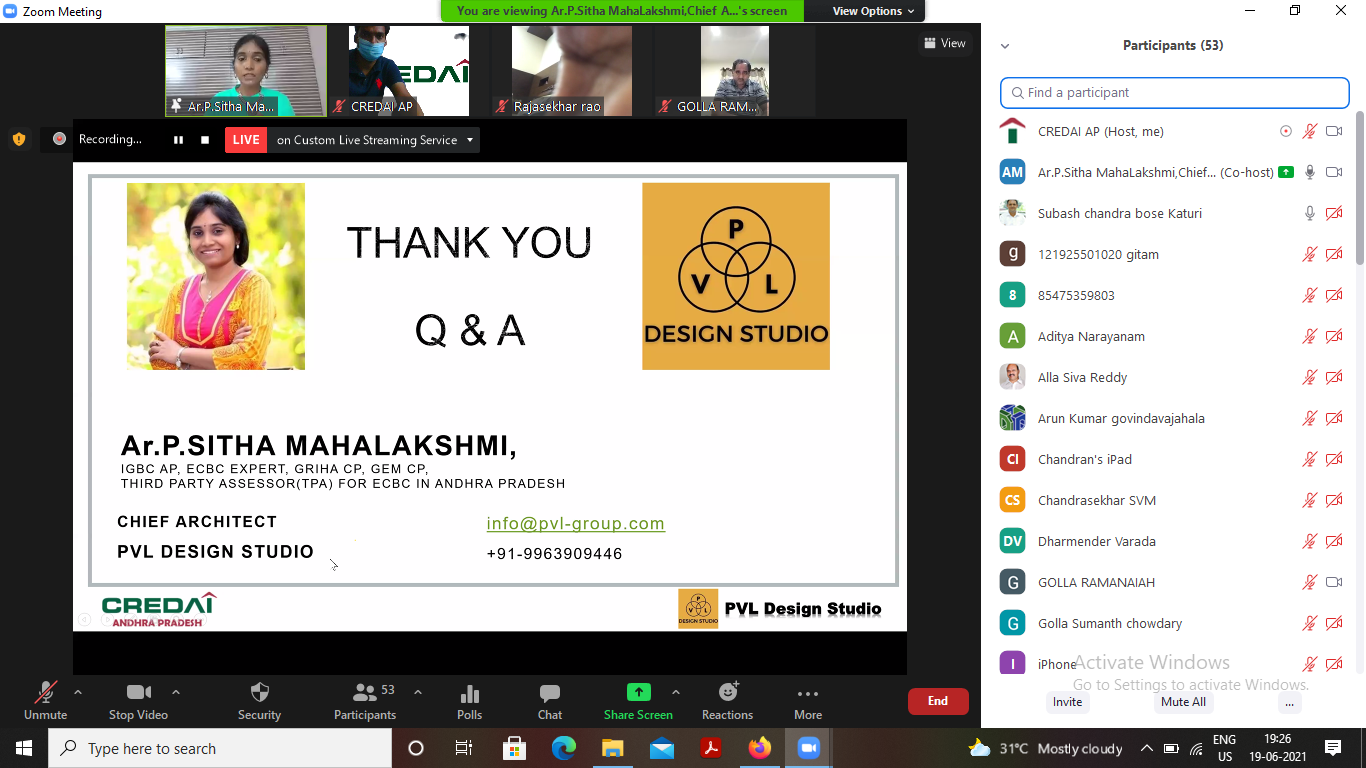The width and height of the screenshot is (1366, 768).
Task: Click the Mute All button
Action: pos(1183,702)
